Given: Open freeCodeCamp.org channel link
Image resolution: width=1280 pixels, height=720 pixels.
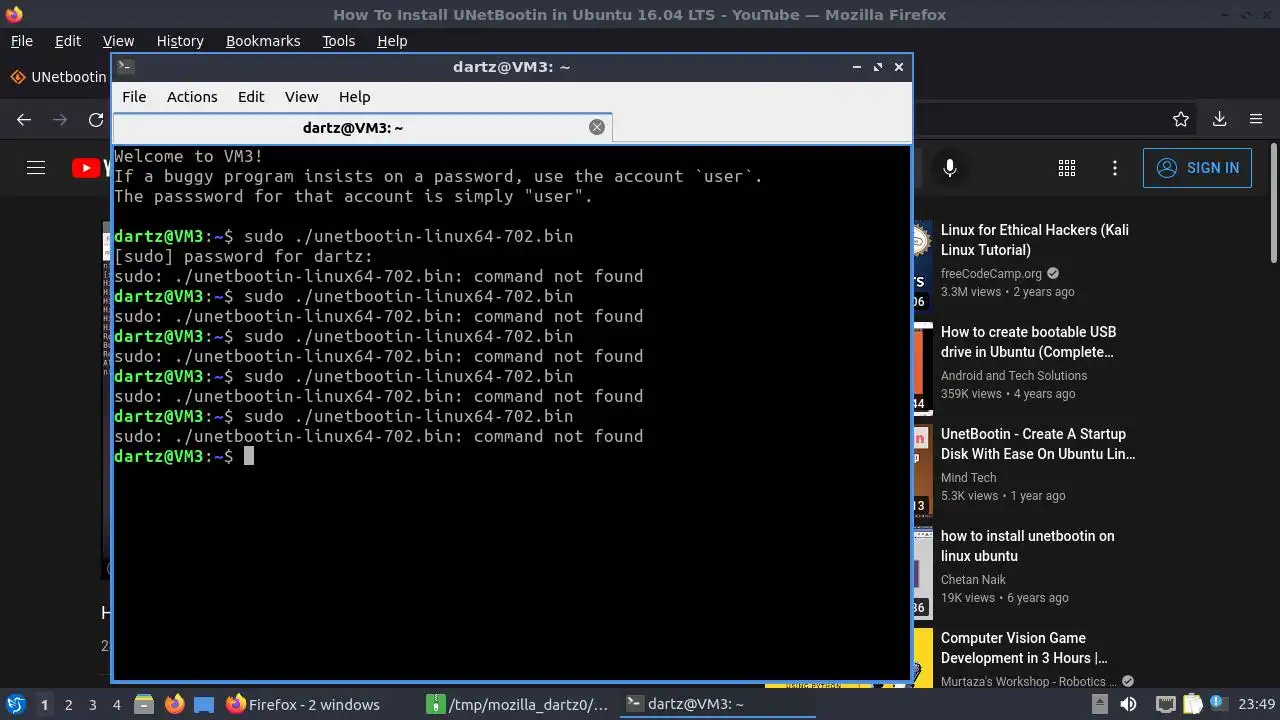Looking at the screenshot, I should point(991,274).
